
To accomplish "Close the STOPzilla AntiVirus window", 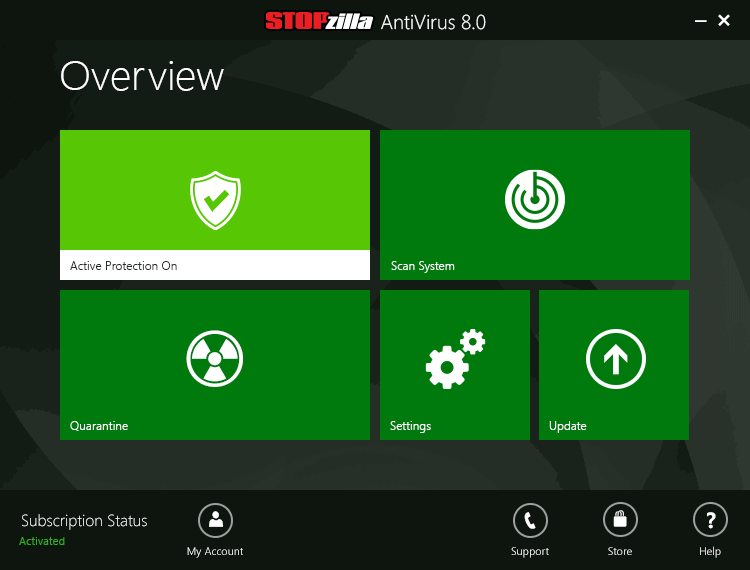I will (x=724, y=20).
